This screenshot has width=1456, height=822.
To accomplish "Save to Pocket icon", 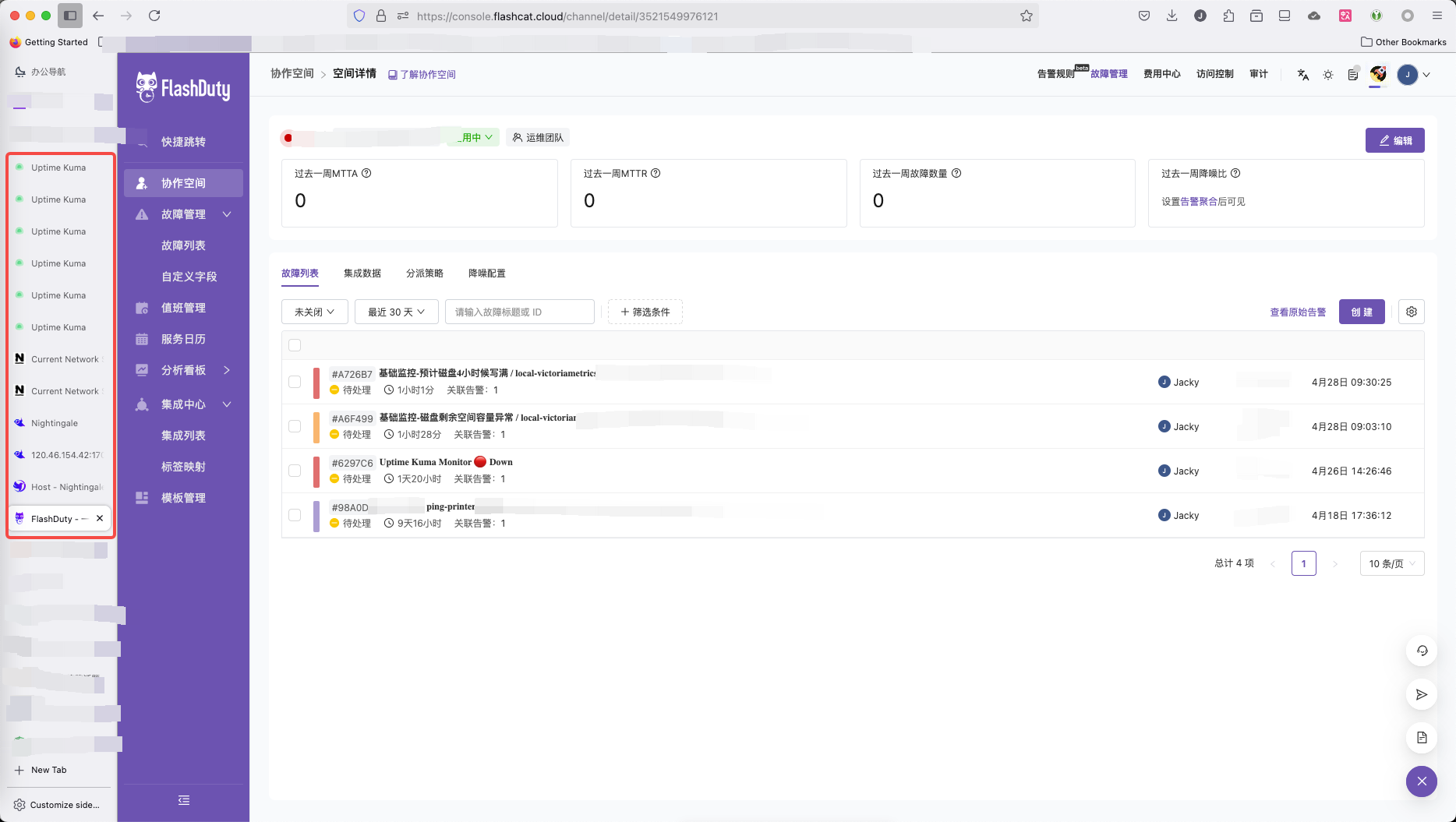I will (x=1143, y=16).
